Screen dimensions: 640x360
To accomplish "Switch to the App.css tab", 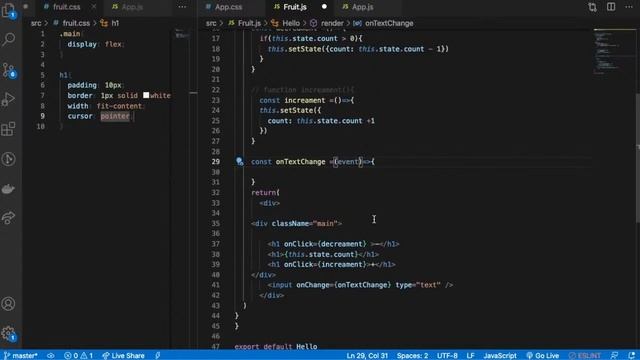I will 228,7.
